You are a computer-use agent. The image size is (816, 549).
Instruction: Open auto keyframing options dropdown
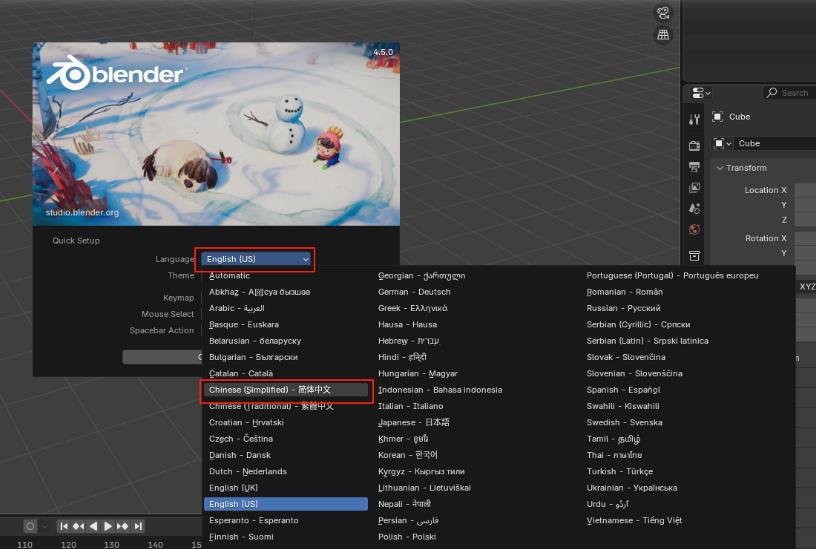44,526
